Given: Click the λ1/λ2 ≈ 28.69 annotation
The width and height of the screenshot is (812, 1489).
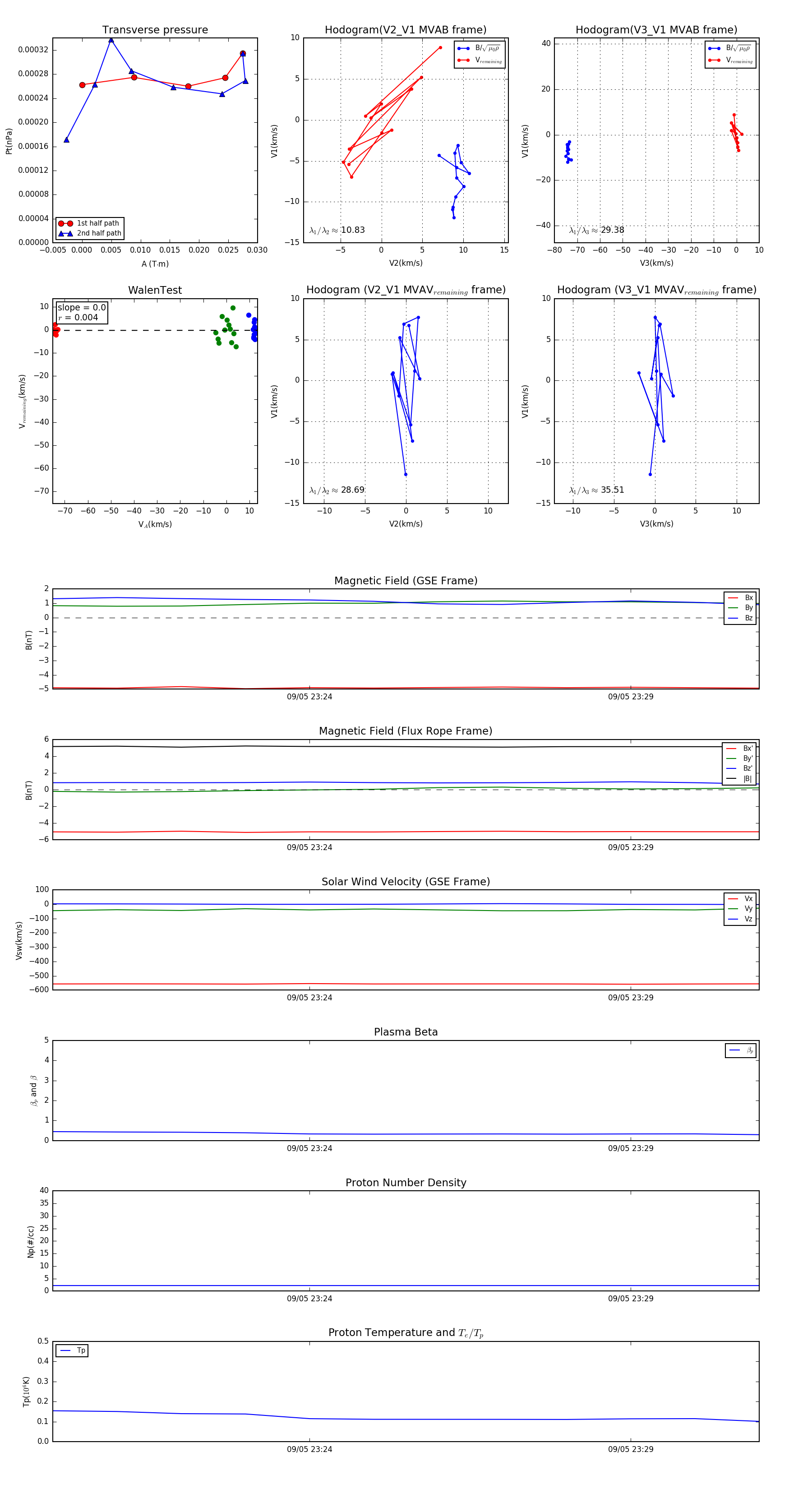Looking at the screenshot, I should [337, 490].
